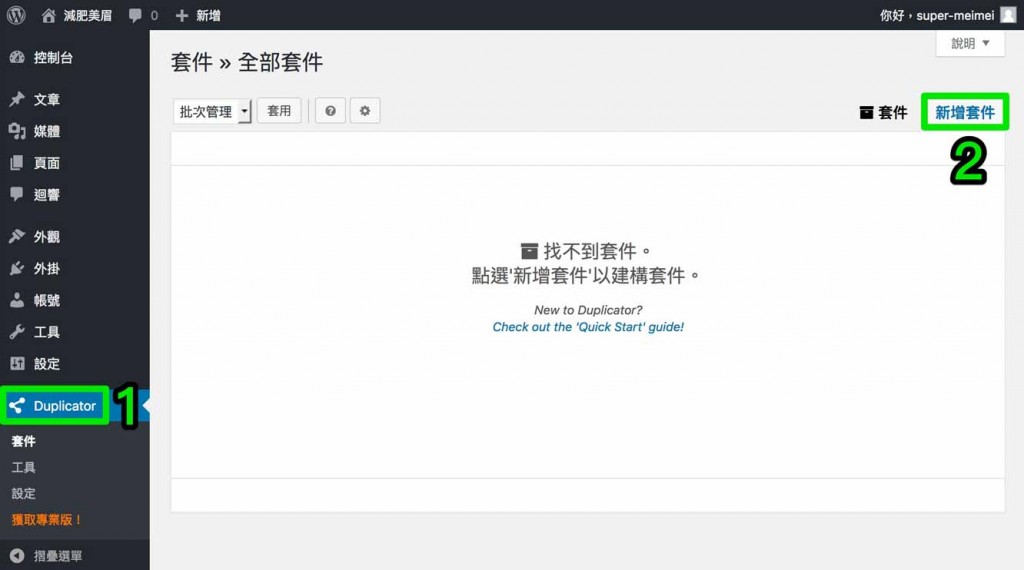Click 你好, super-meimei account greeting
This screenshot has width=1024, height=570.
pyautogui.click(x=937, y=15)
